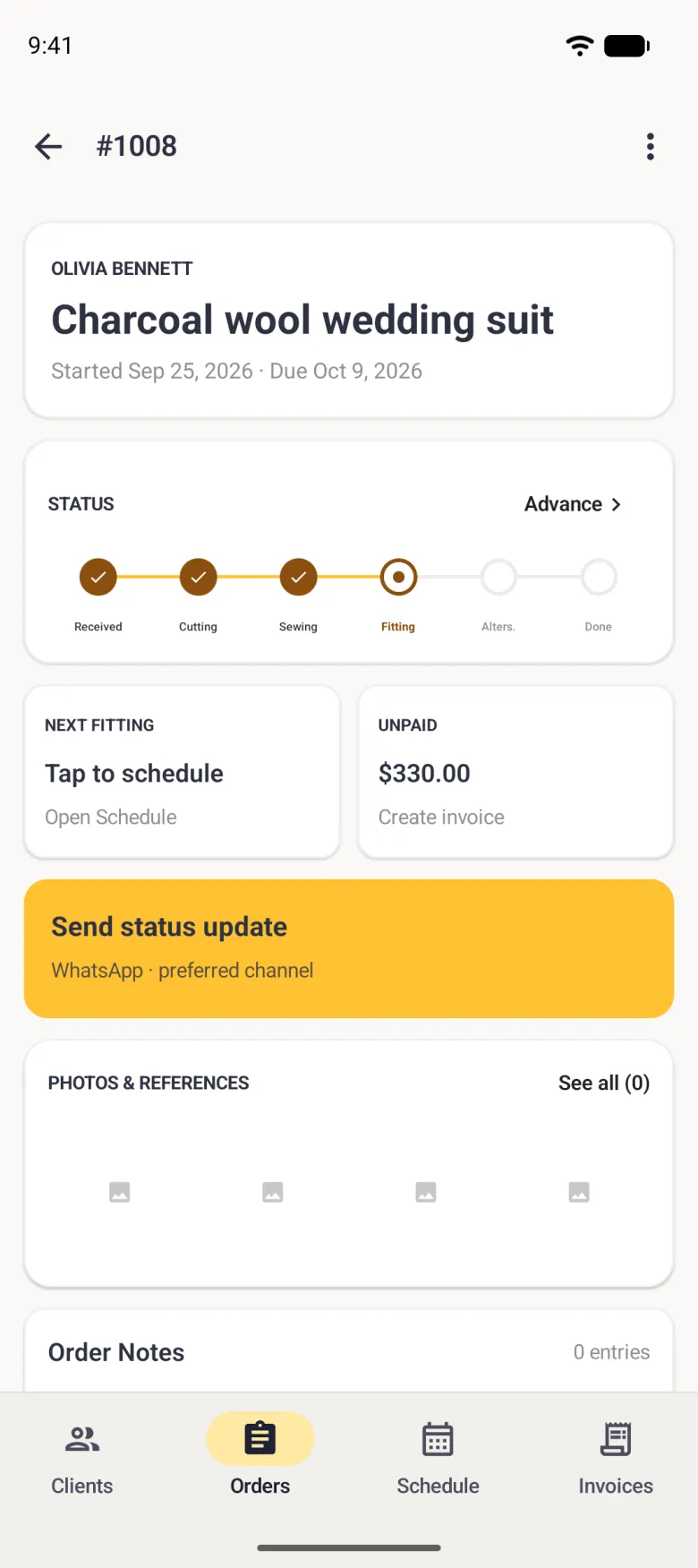Tap the Schedule calendar icon

click(438, 1439)
